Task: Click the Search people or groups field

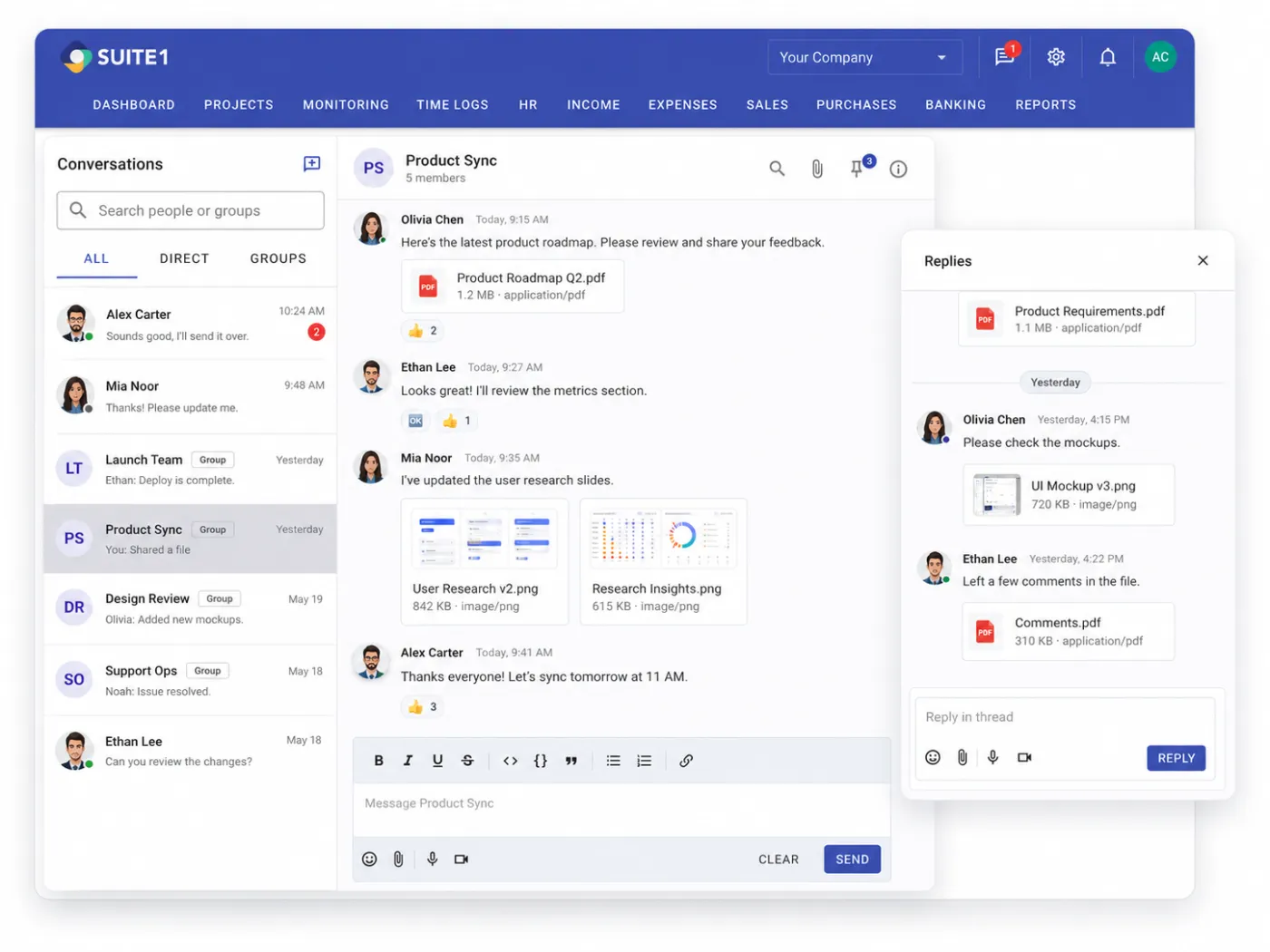Action: point(190,210)
